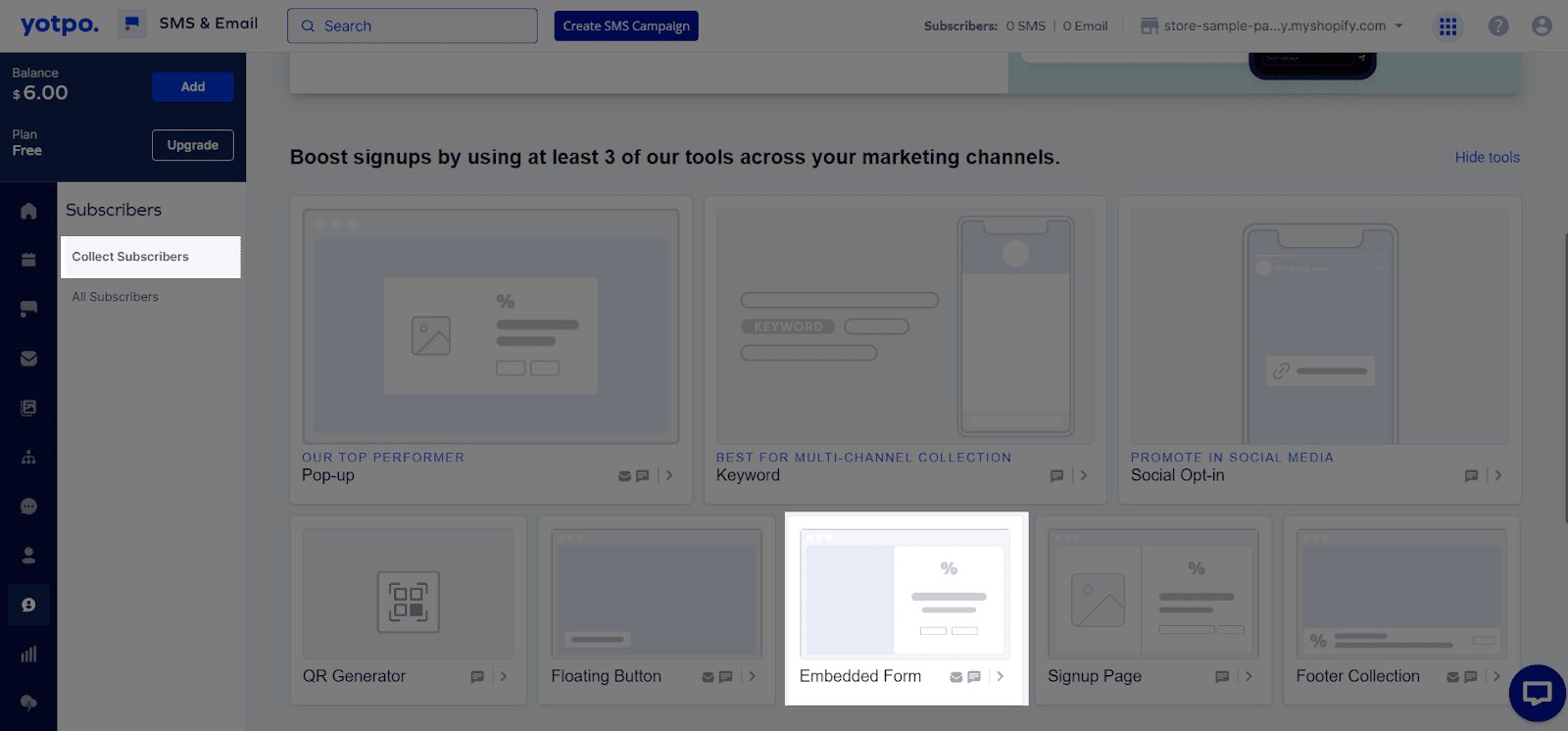1568x731 pixels.
Task: Click the SMS icon on the QR Generator card
Action: click(477, 677)
